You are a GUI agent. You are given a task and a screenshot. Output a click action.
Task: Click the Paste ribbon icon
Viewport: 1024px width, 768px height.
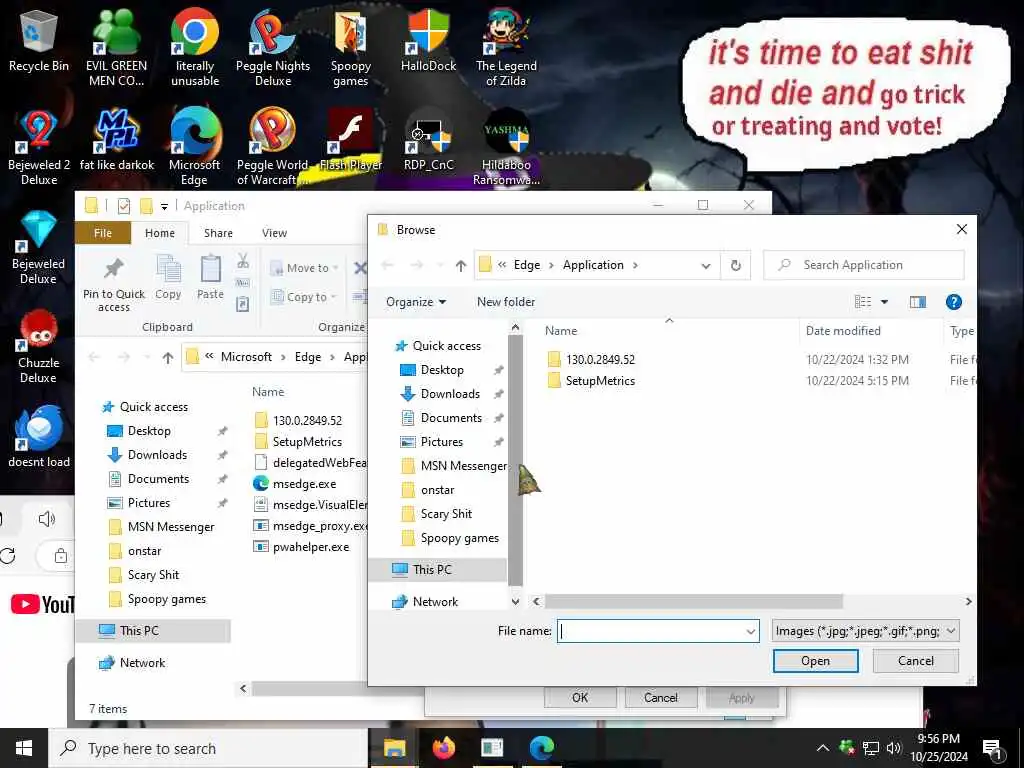(210, 268)
